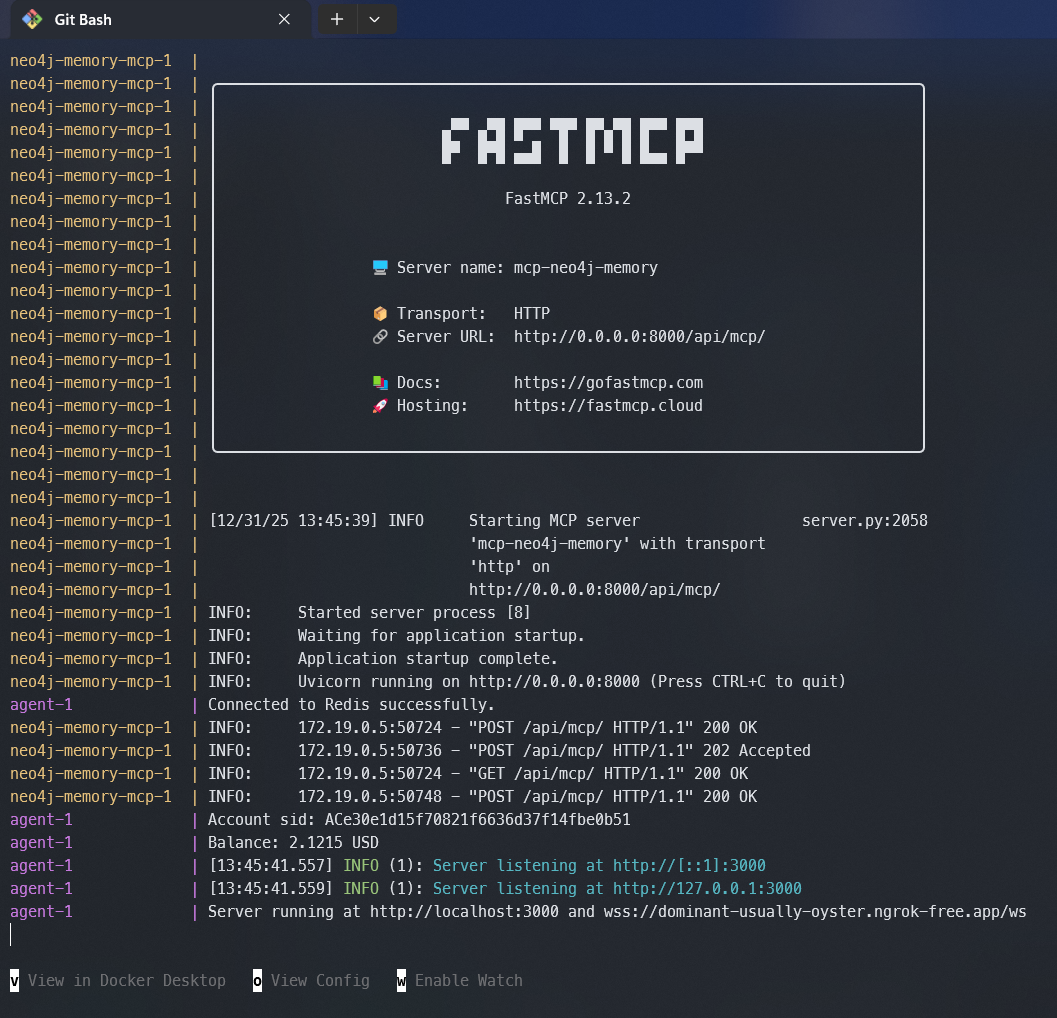Click Account sid ACe30e1d15f70821f6636d37f14fbe0b51

click(419, 820)
